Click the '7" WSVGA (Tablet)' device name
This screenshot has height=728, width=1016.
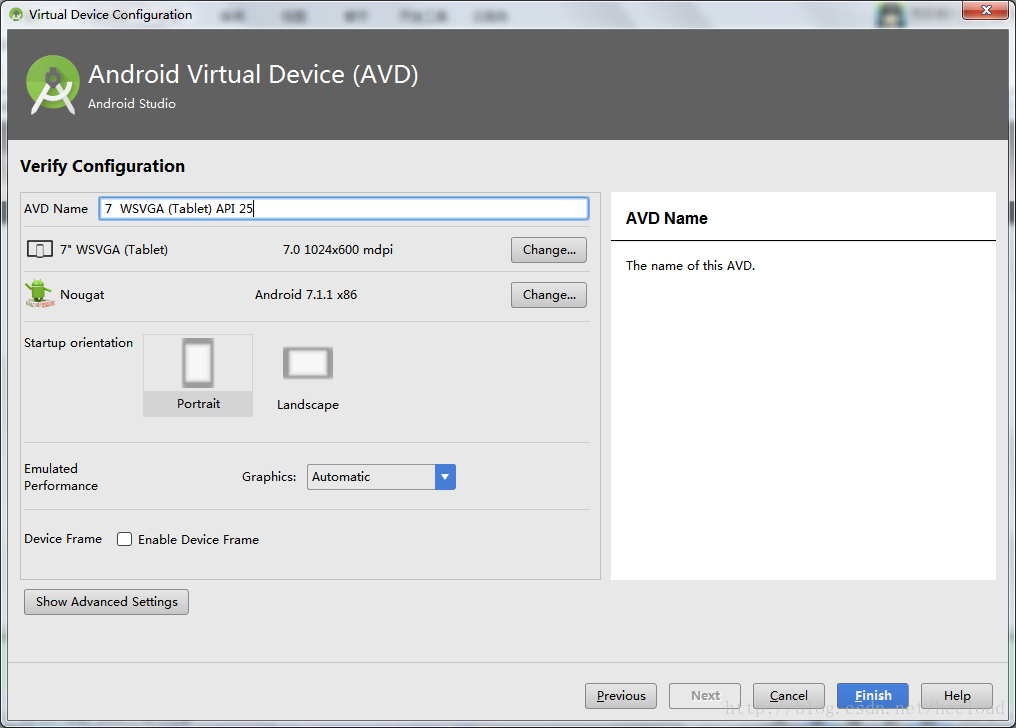[x=114, y=249]
